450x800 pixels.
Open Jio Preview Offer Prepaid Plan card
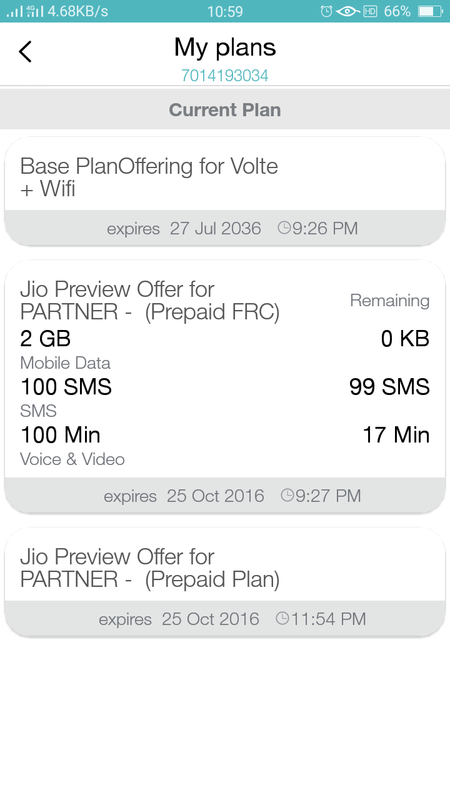[225, 582]
